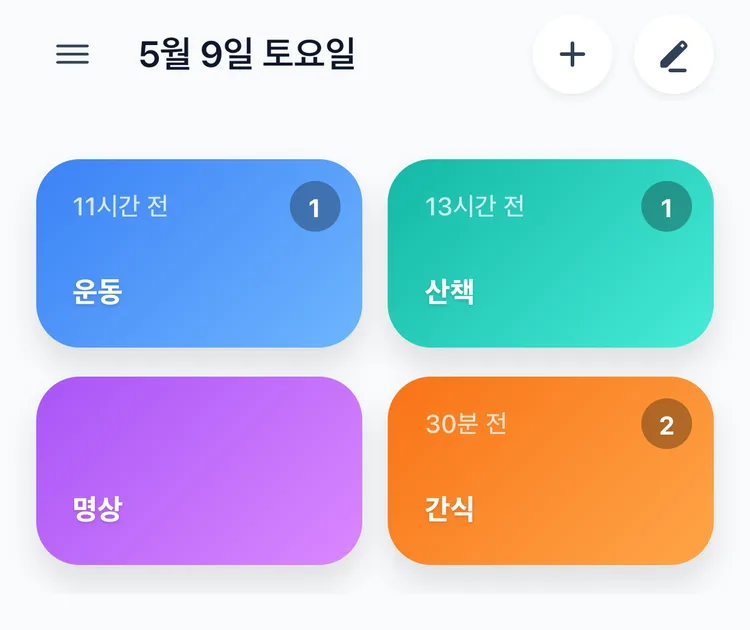The image size is (750, 630).
Task: Tap empty top area of 명상 card
Action: point(199,421)
